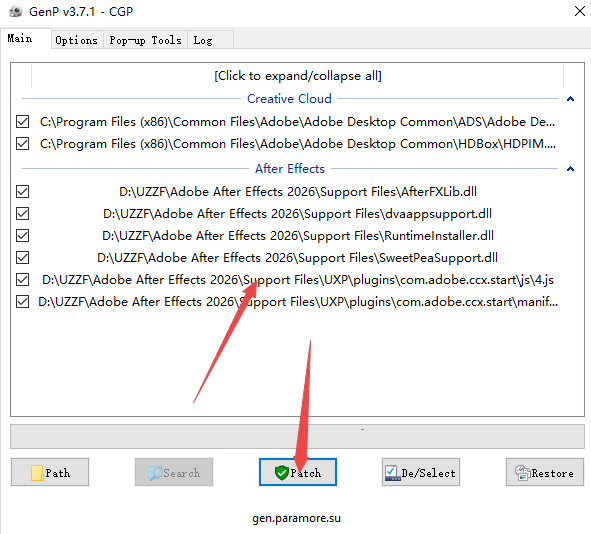Click the yellow folder Path icon

click(x=37, y=473)
